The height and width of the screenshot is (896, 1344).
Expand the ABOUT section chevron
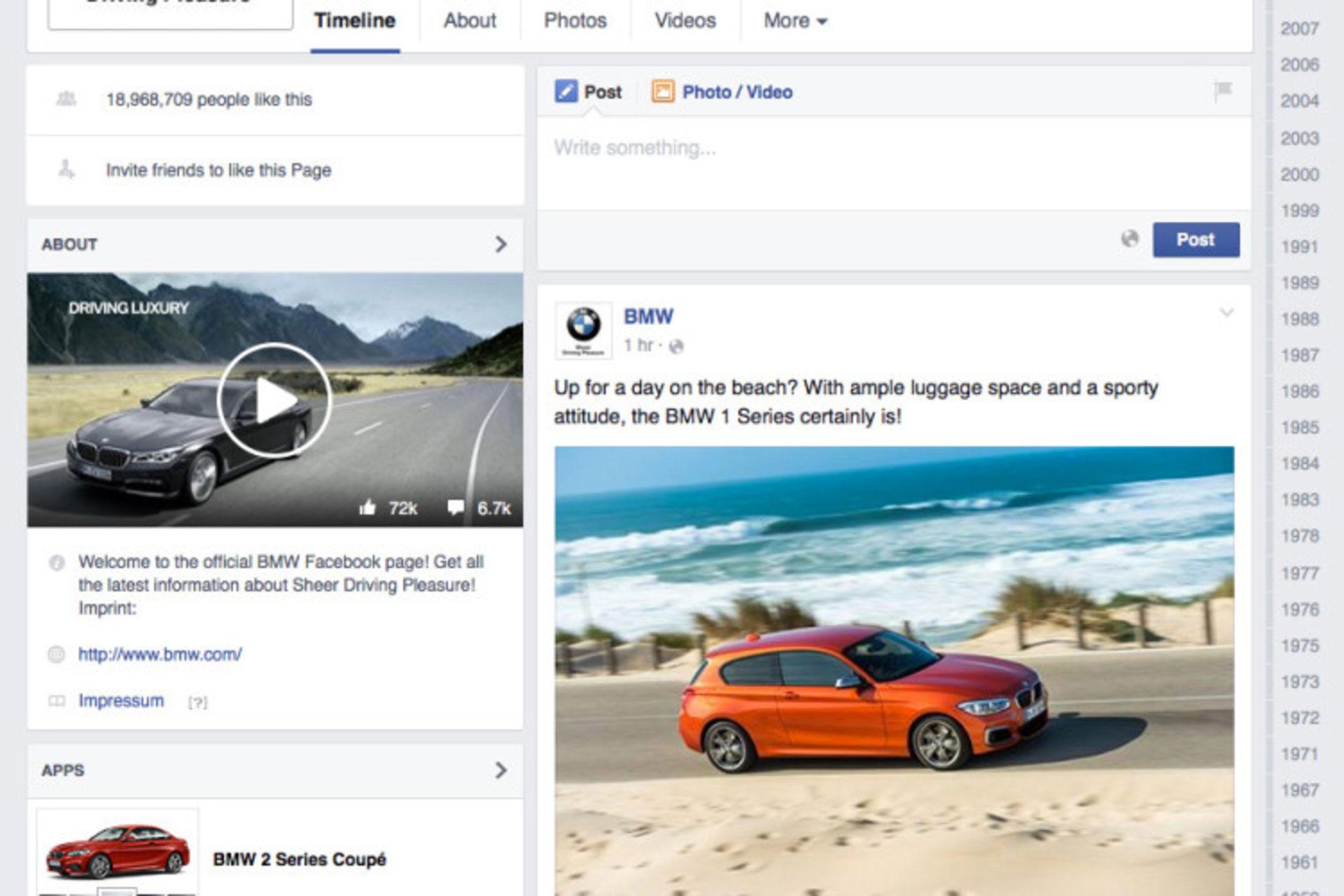500,244
